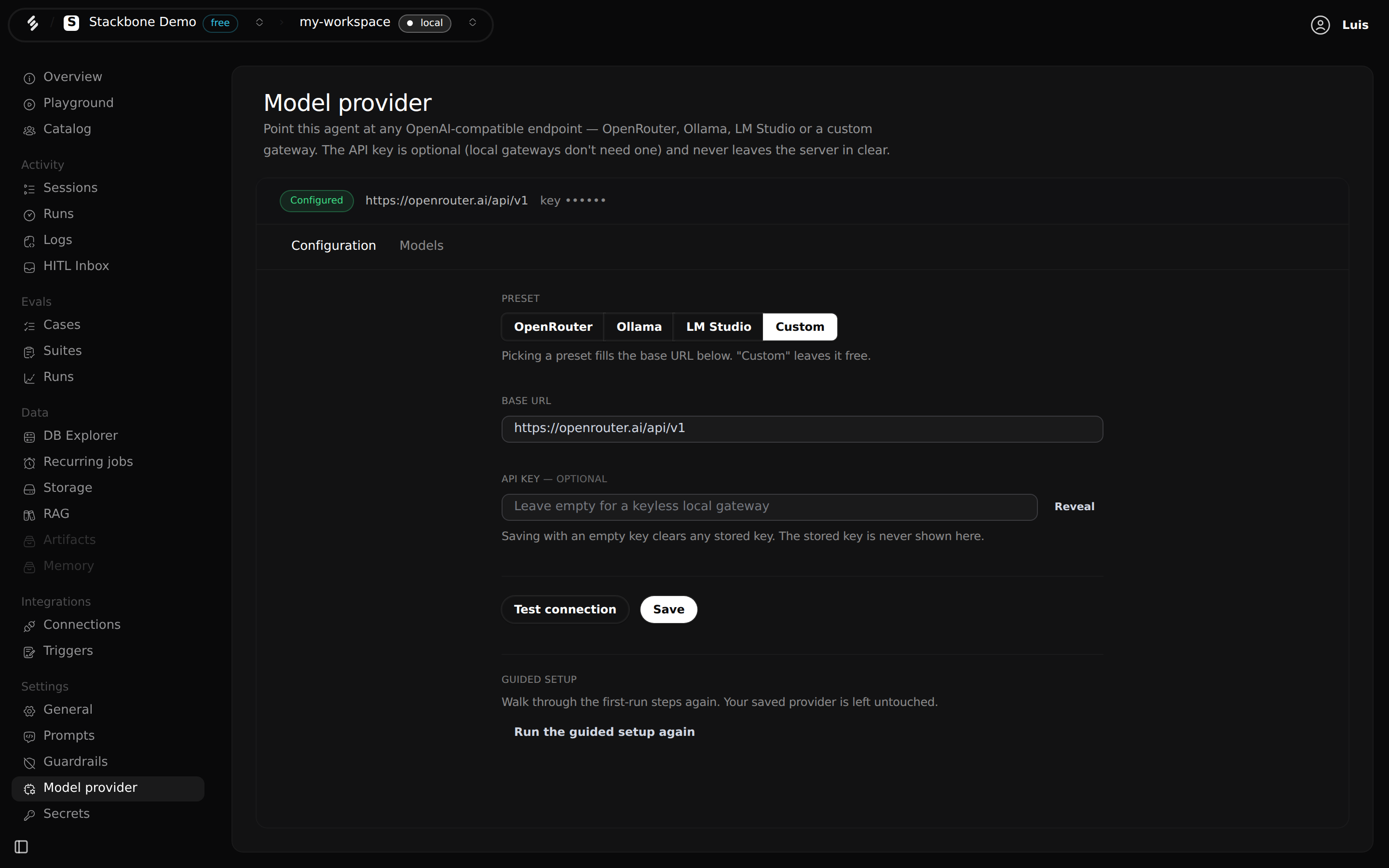
Task: Focus the Base URL input field
Action: point(802,429)
